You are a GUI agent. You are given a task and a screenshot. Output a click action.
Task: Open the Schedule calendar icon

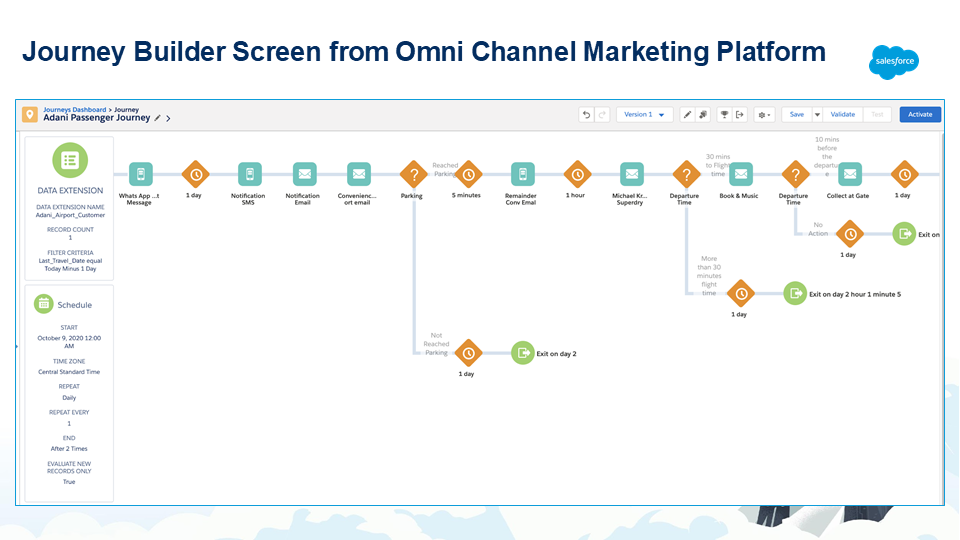click(x=43, y=304)
